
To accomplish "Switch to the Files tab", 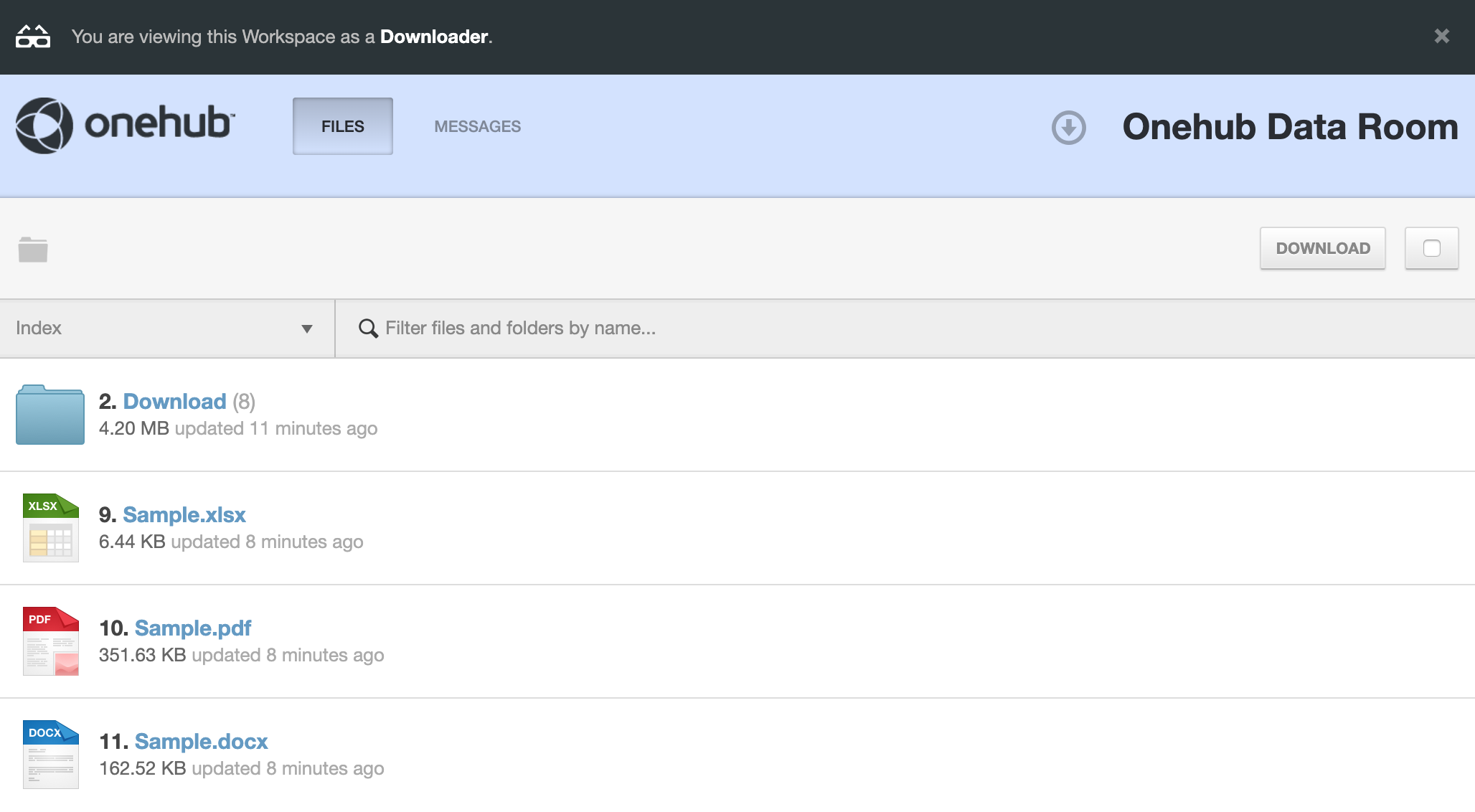I will tap(342, 126).
